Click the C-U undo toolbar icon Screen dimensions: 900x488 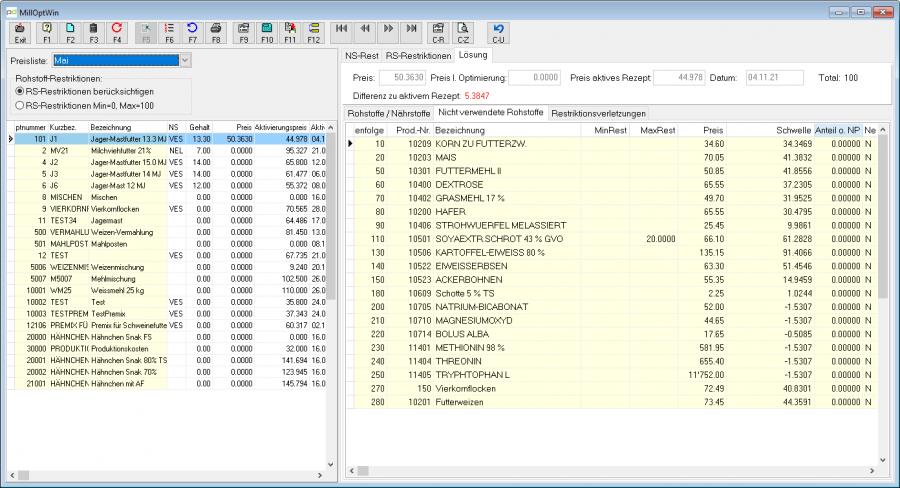pos(498,33)
